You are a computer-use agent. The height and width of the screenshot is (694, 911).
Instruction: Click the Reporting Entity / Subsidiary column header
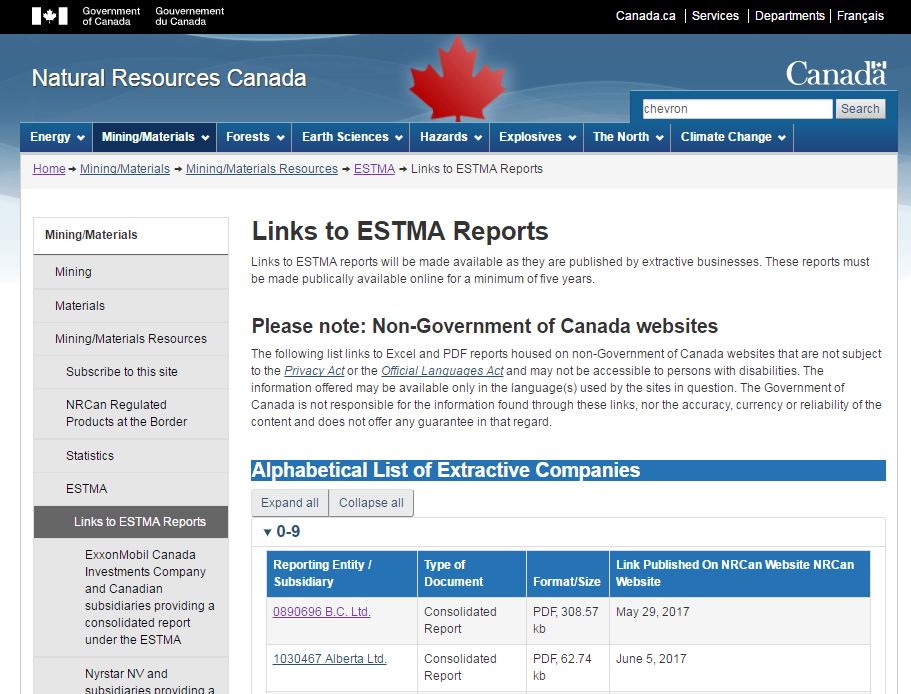(342, 573)
